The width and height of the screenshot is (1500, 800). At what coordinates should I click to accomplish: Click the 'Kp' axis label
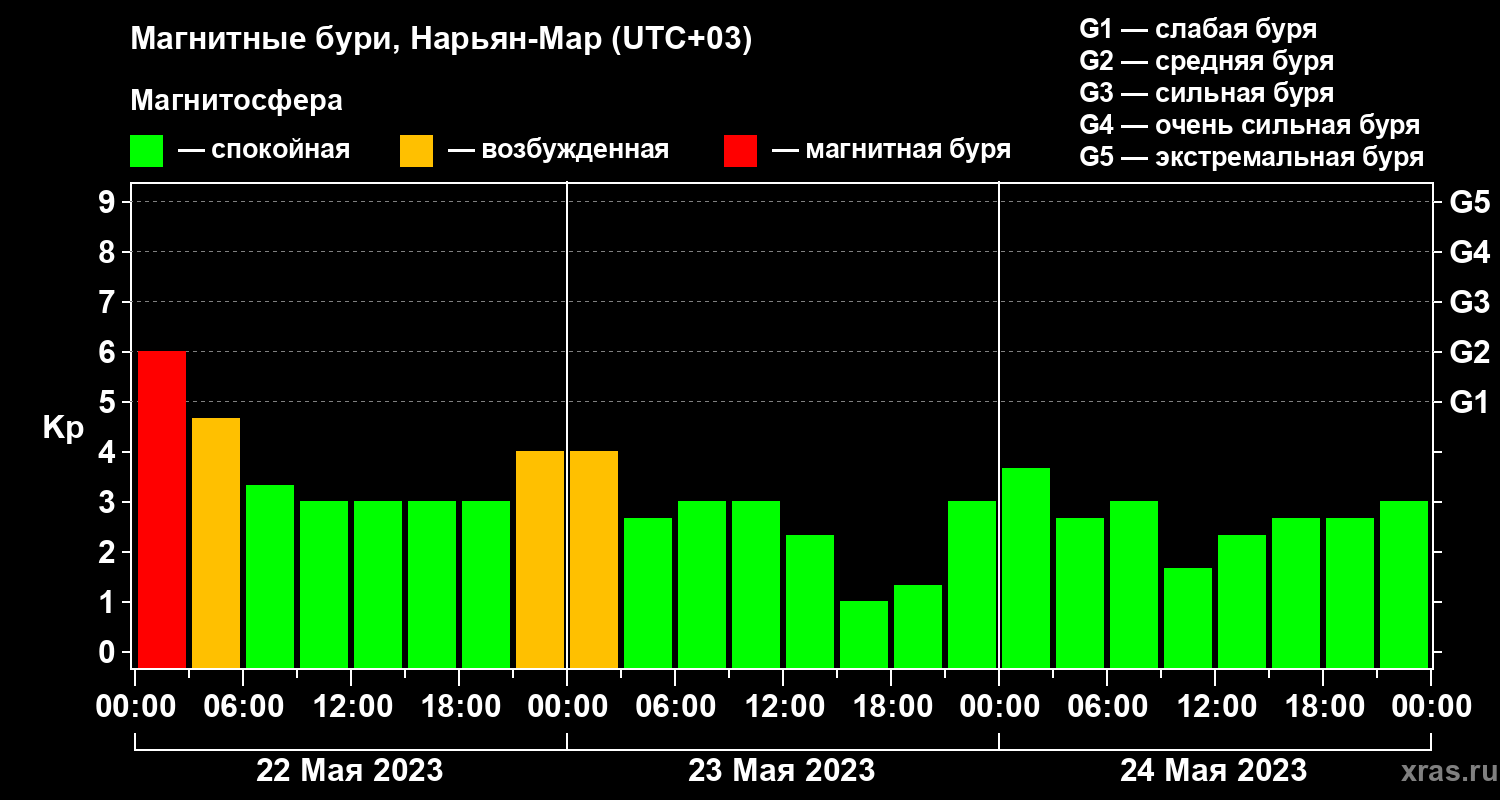(63, 428)
